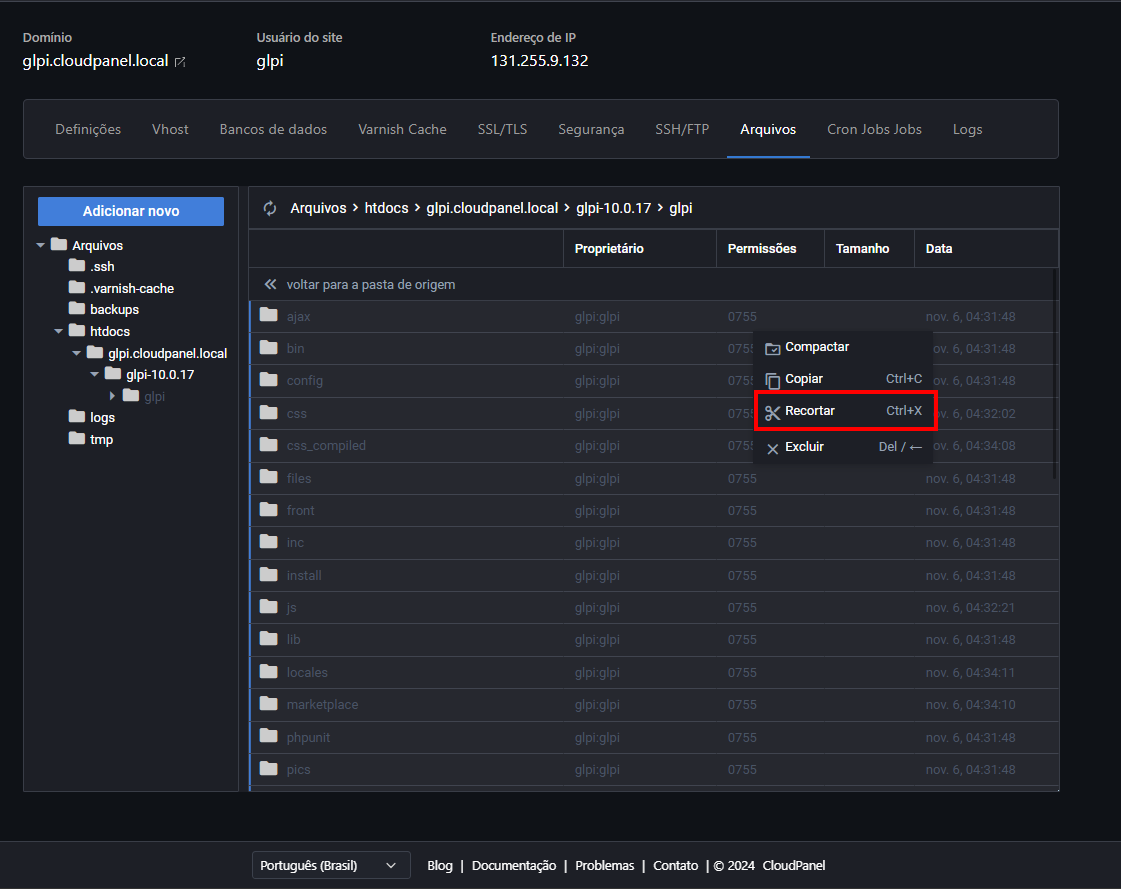Click the css folder icon
Image resolution: width=1121 pixels, height=889 pixels.
[269, 413]
